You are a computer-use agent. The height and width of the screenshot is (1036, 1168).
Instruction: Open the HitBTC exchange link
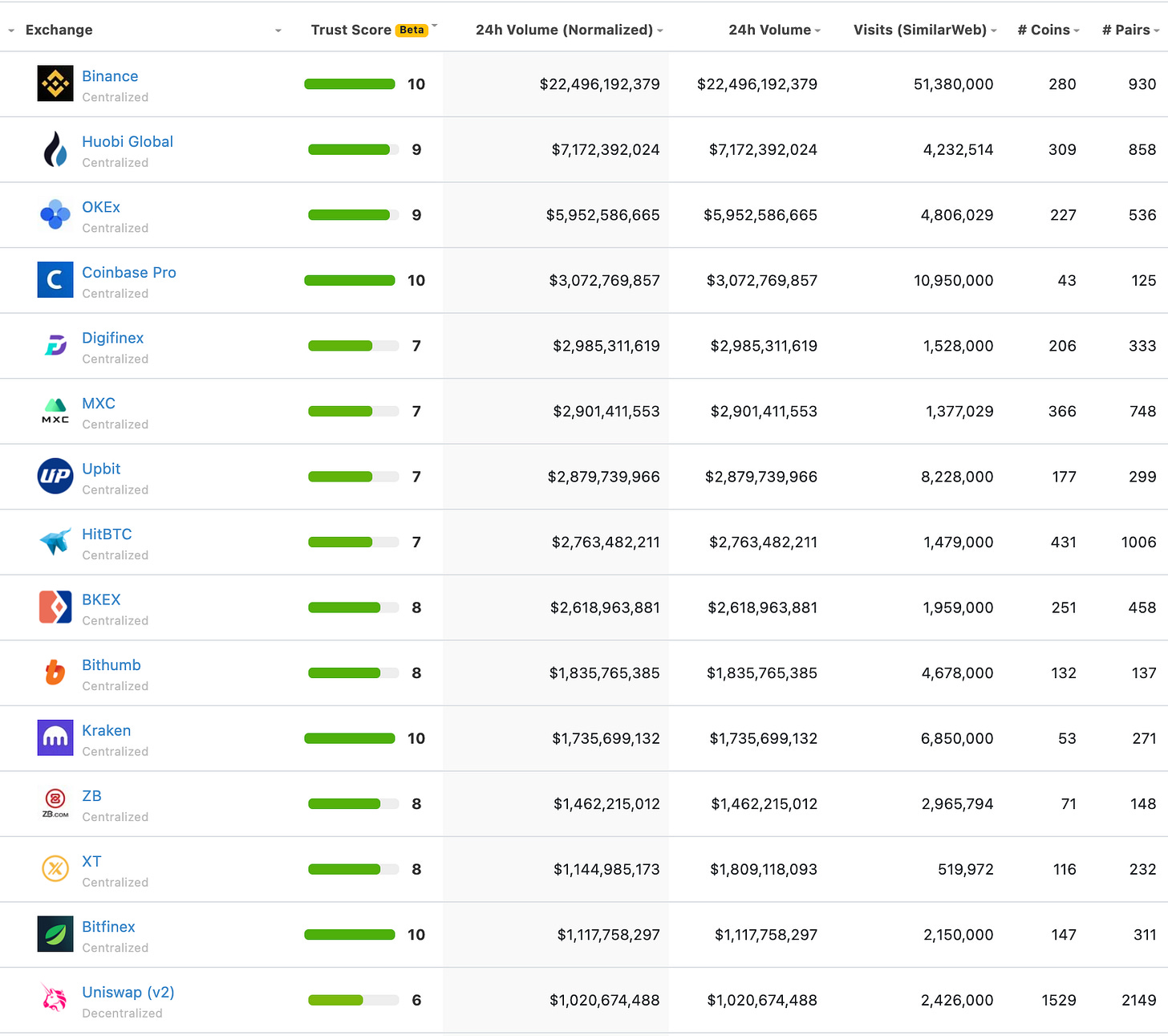click(x=107, y=534)
